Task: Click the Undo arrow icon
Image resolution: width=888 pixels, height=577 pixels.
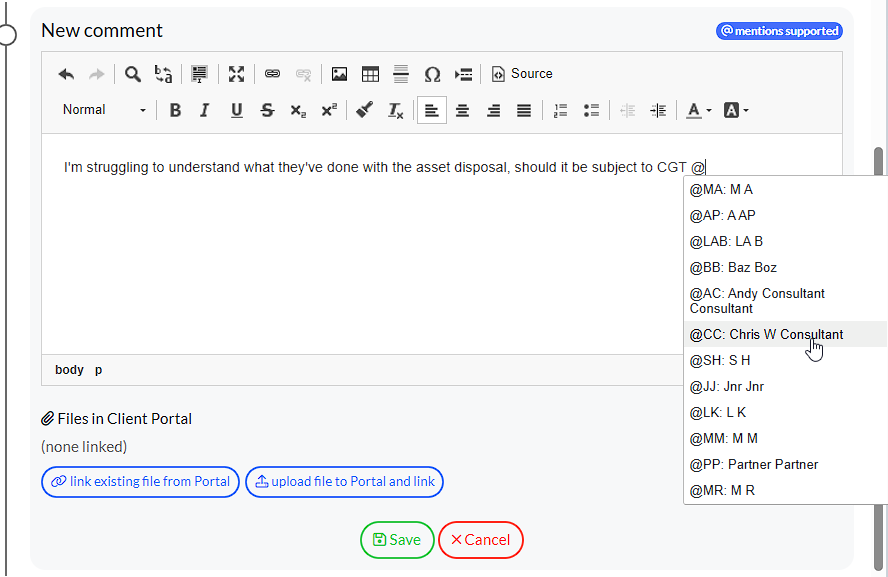Action: click(66, 74)
